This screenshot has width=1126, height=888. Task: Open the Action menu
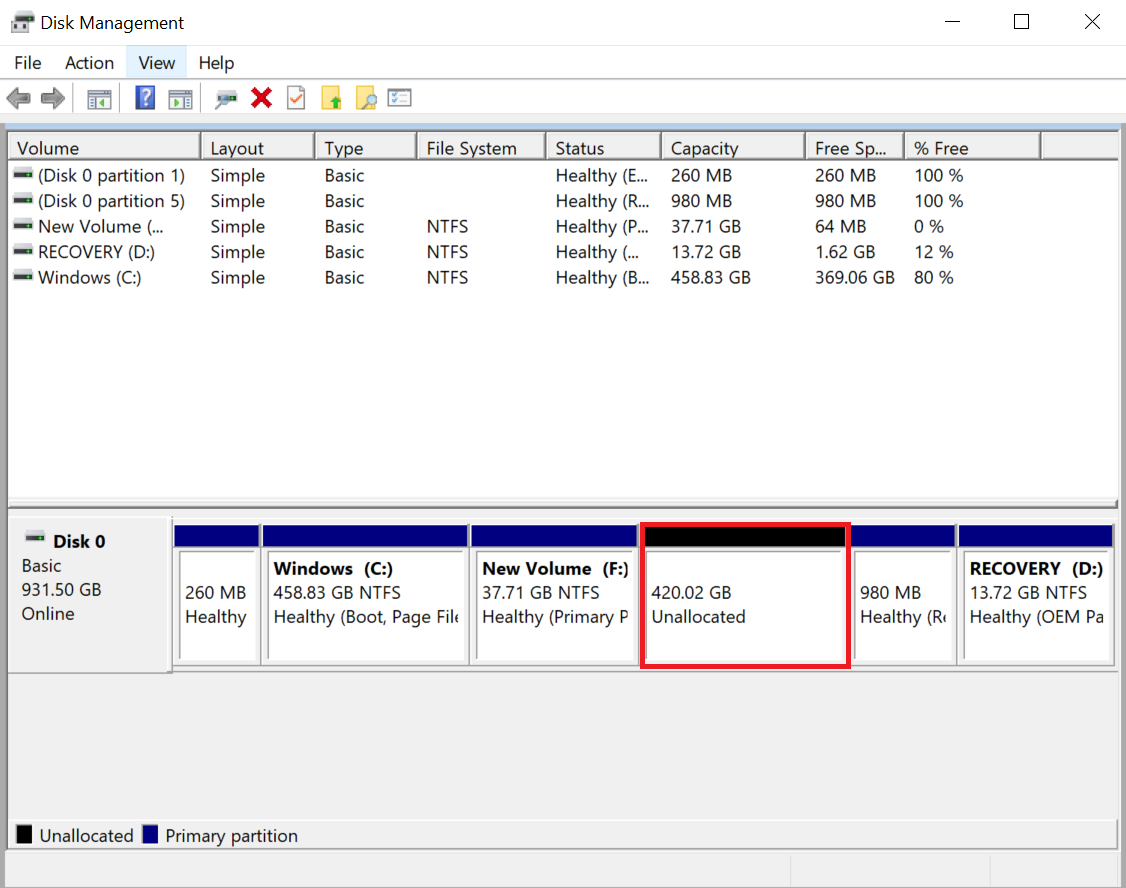click(89, 62)
